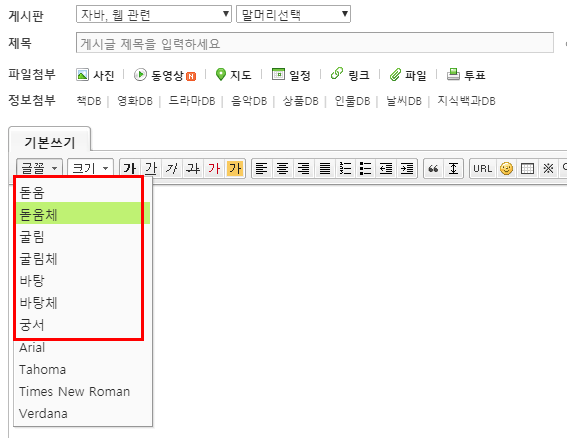Decrease paragraph indent
Screen dimensions: 567x438
(x=386, y=169)
